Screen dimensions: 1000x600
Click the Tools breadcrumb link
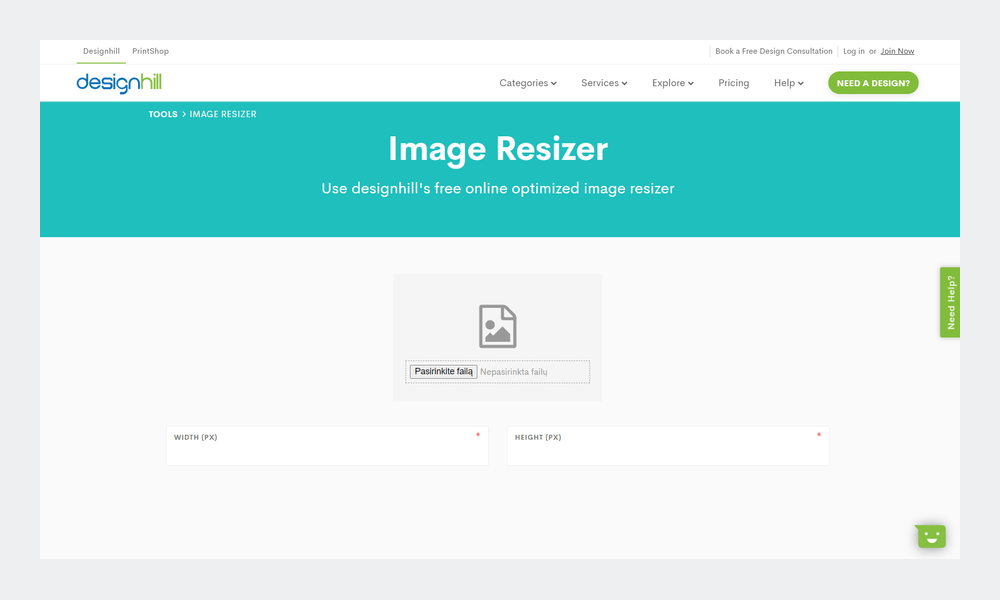163,114
